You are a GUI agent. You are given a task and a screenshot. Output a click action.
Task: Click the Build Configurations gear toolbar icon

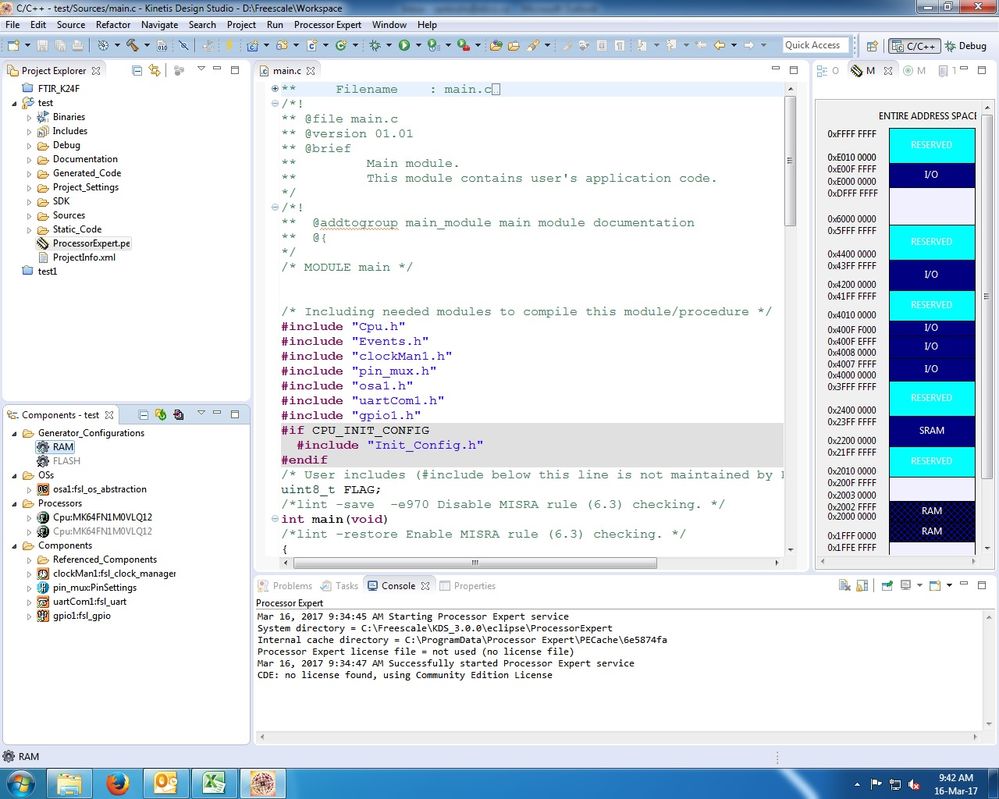(x=103, y=45)
